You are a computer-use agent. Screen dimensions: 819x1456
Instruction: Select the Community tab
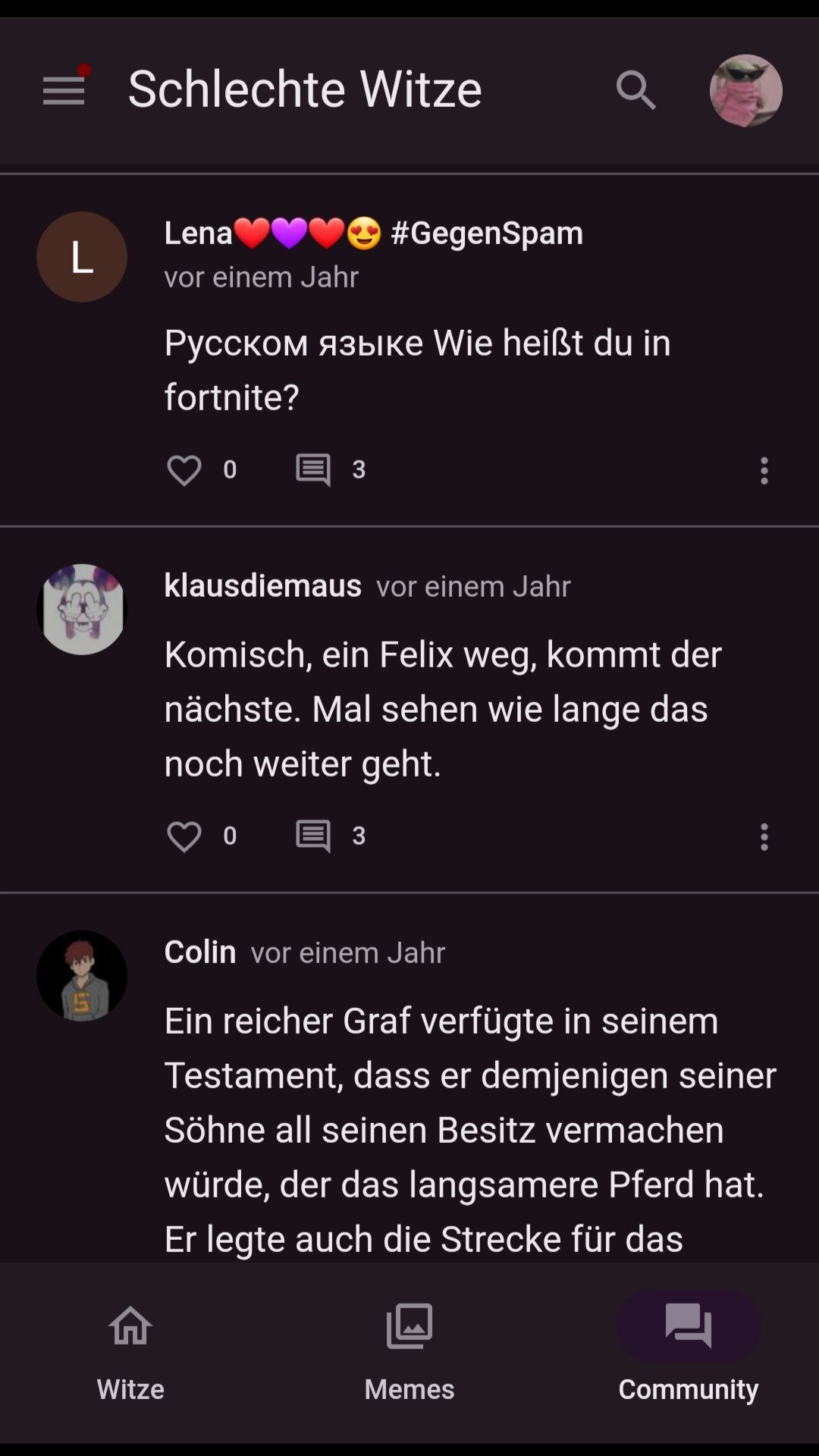[688, 1351]
